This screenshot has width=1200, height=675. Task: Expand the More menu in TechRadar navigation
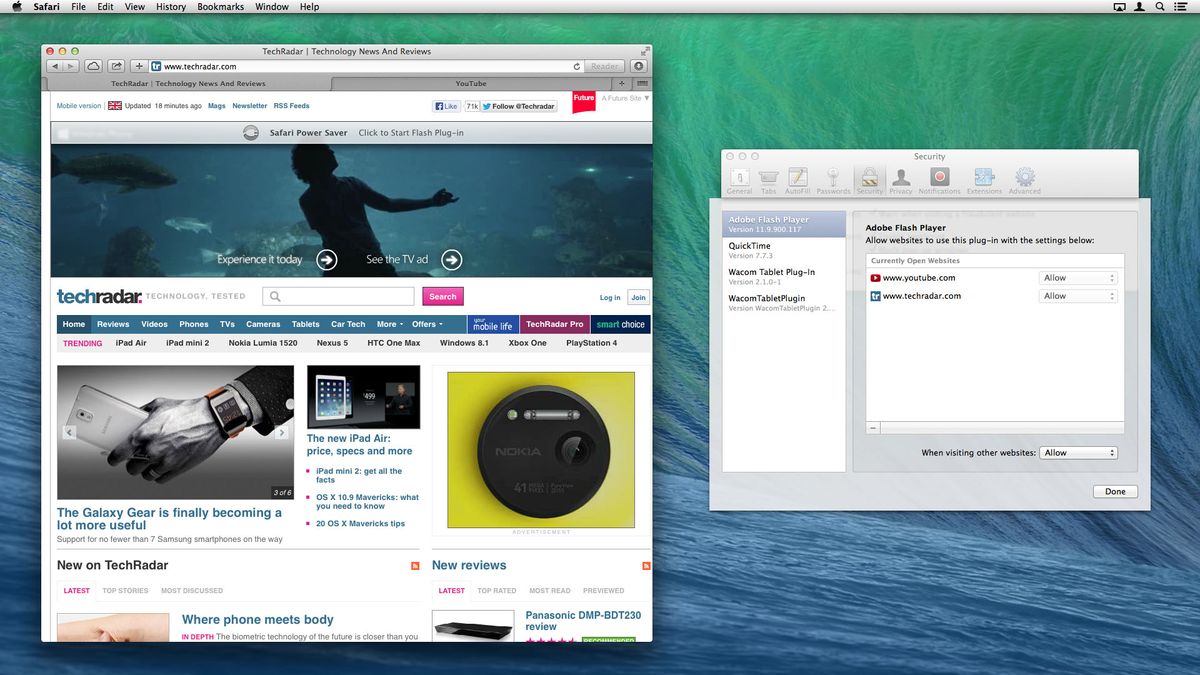[388, 324]
